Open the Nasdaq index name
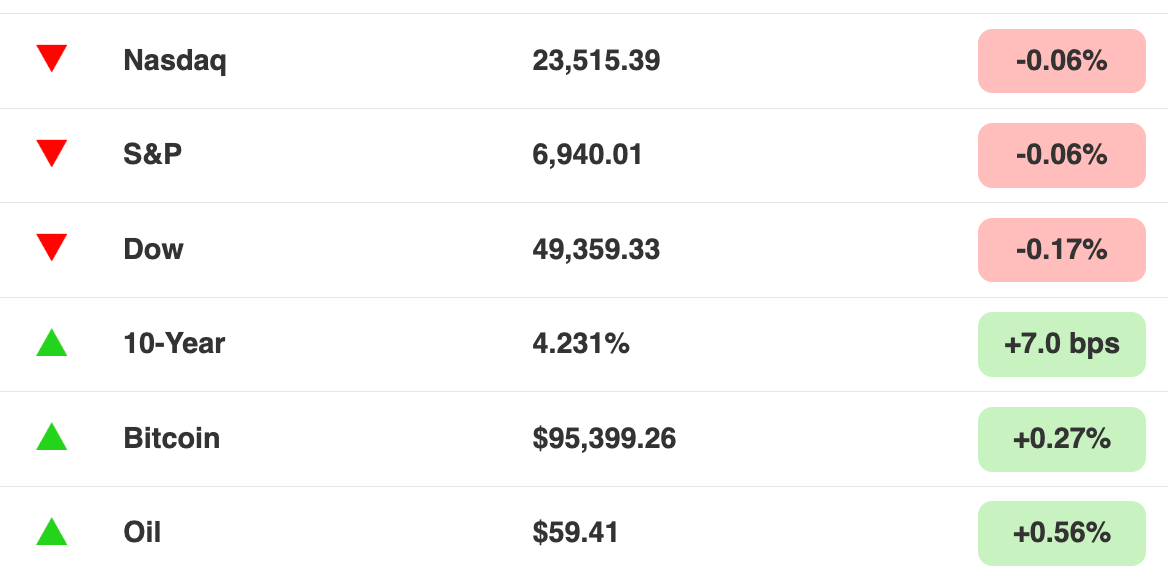Image resolution: width=1168 pixels, height=579 pixels. (174, 60)
